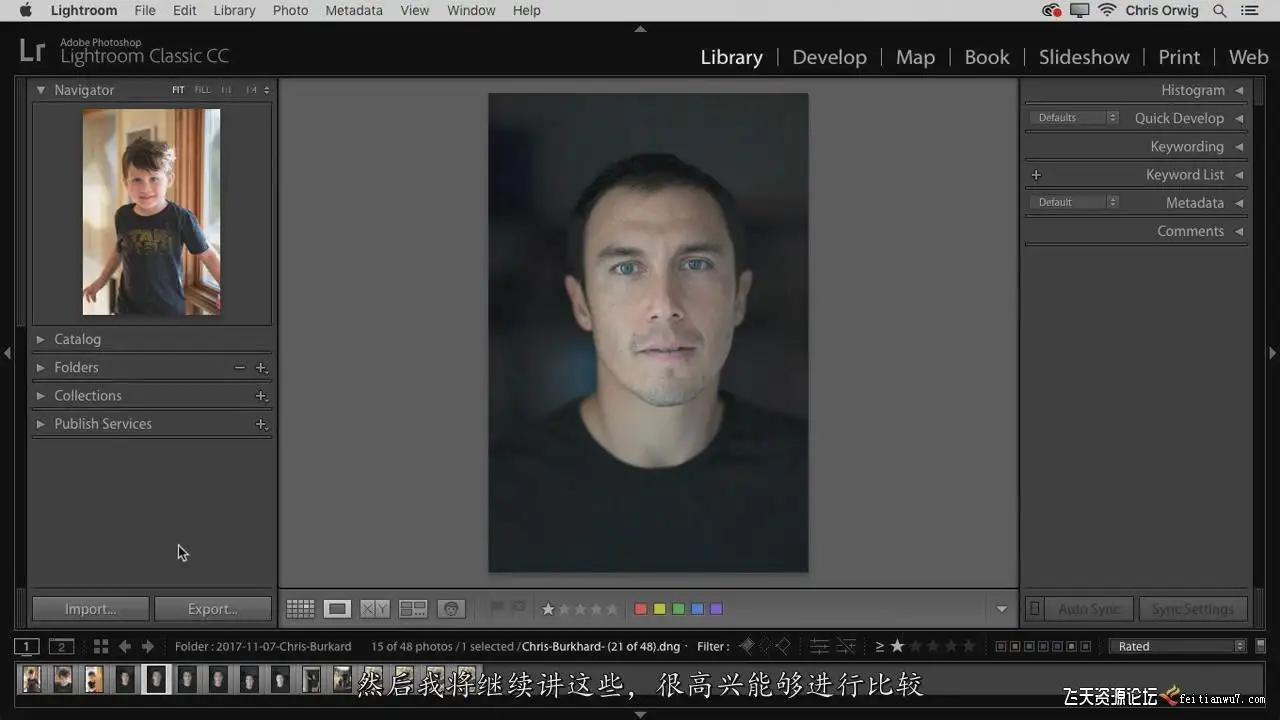This screenshot has width=1280, height=720.
Task: Click the filmstrip grid view icon
Action: coord(101,646)
